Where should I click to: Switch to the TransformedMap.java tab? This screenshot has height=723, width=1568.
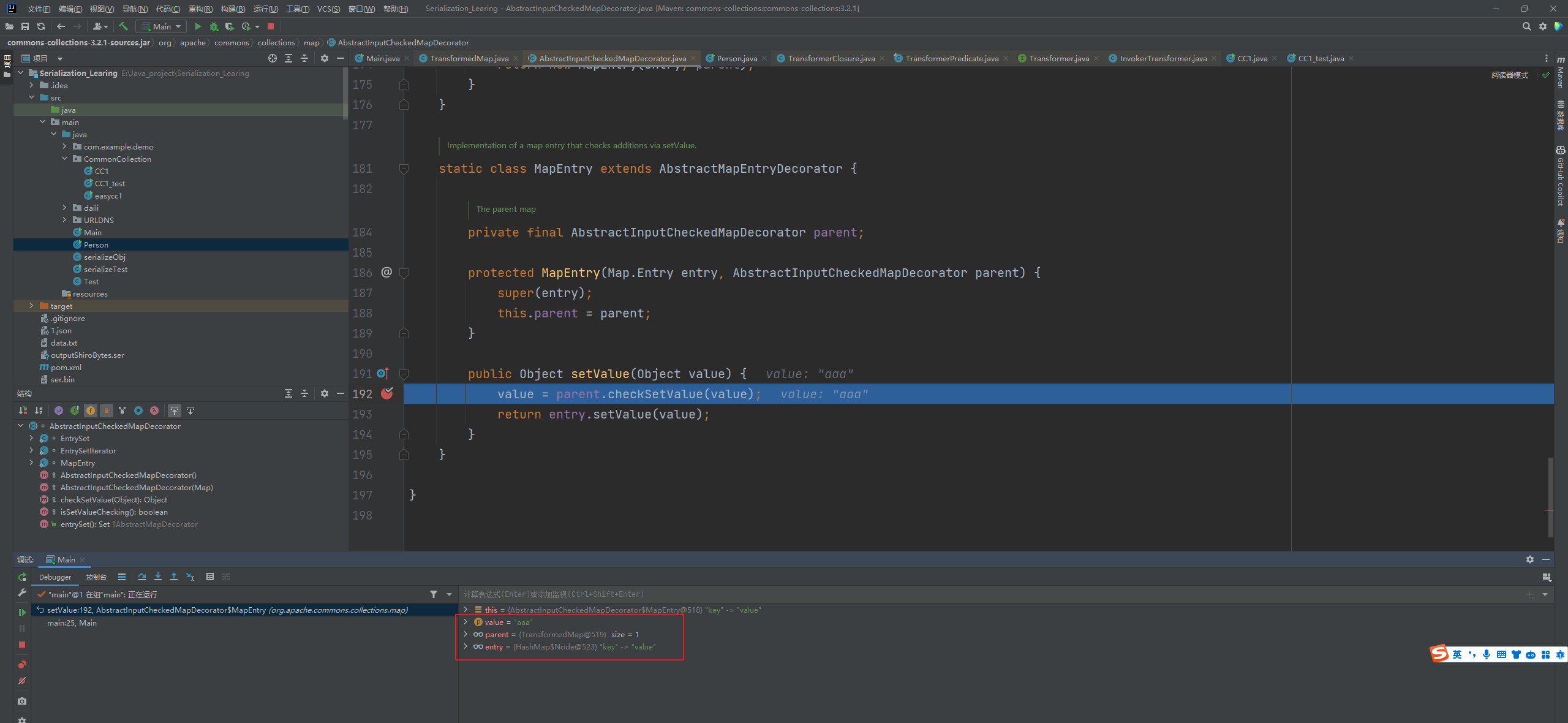[469, 58]
